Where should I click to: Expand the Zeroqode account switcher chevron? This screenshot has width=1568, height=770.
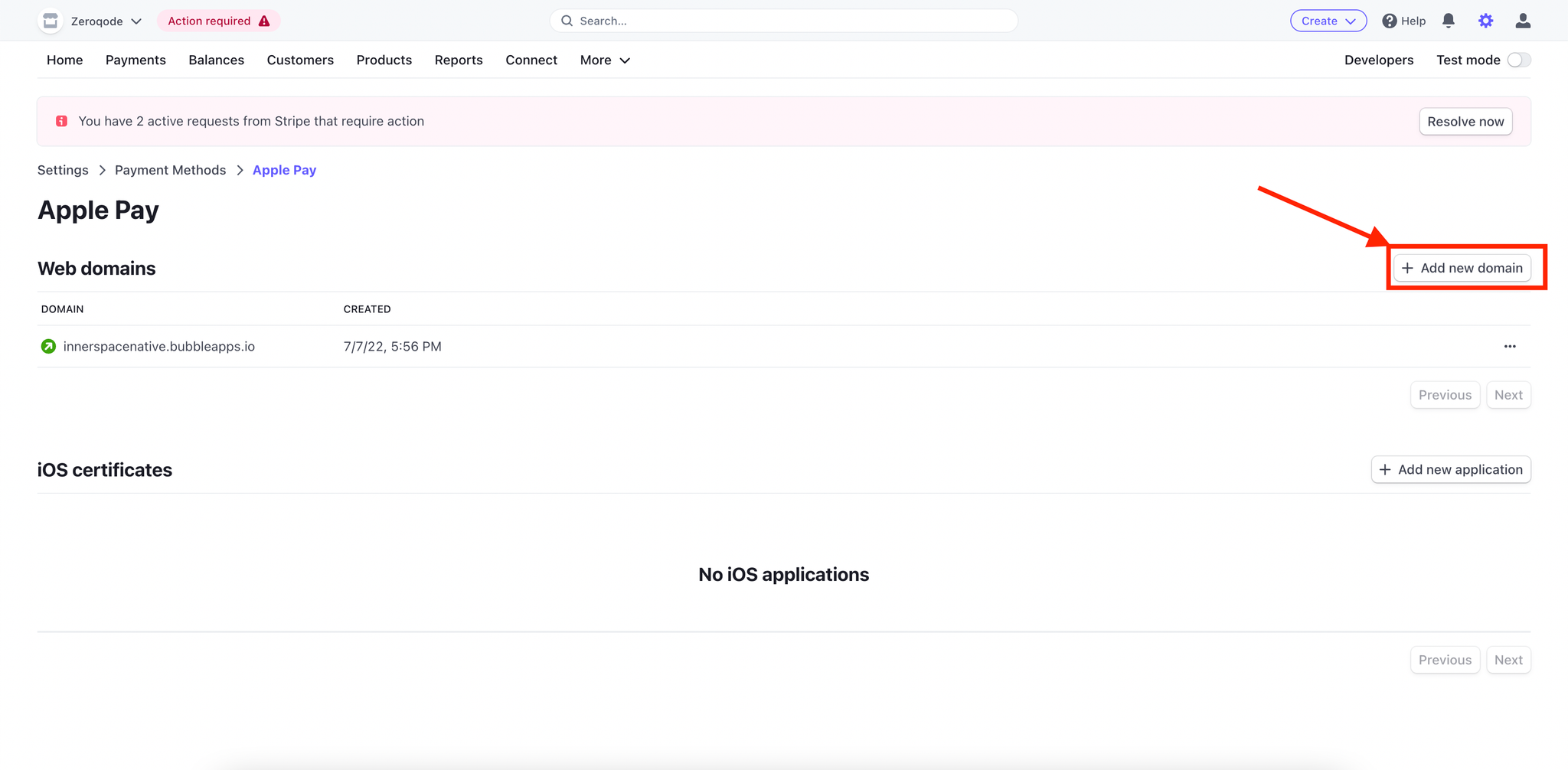(x=136, y=21)
